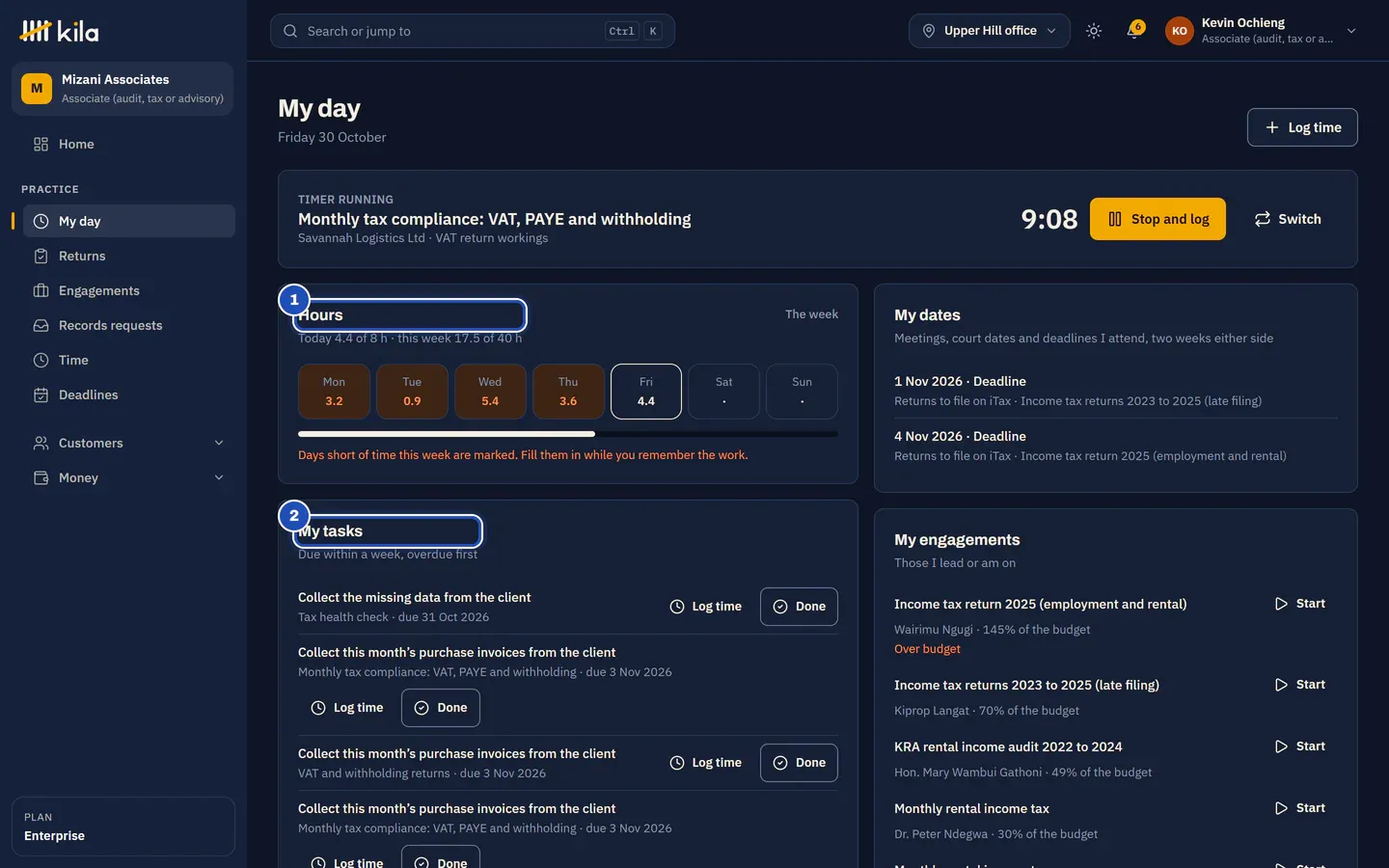The width and height of the screenshot is (1389, 868).
Task: Open the 1 Nov 2026 Deadline entry
Action: tap(1116, 391)
